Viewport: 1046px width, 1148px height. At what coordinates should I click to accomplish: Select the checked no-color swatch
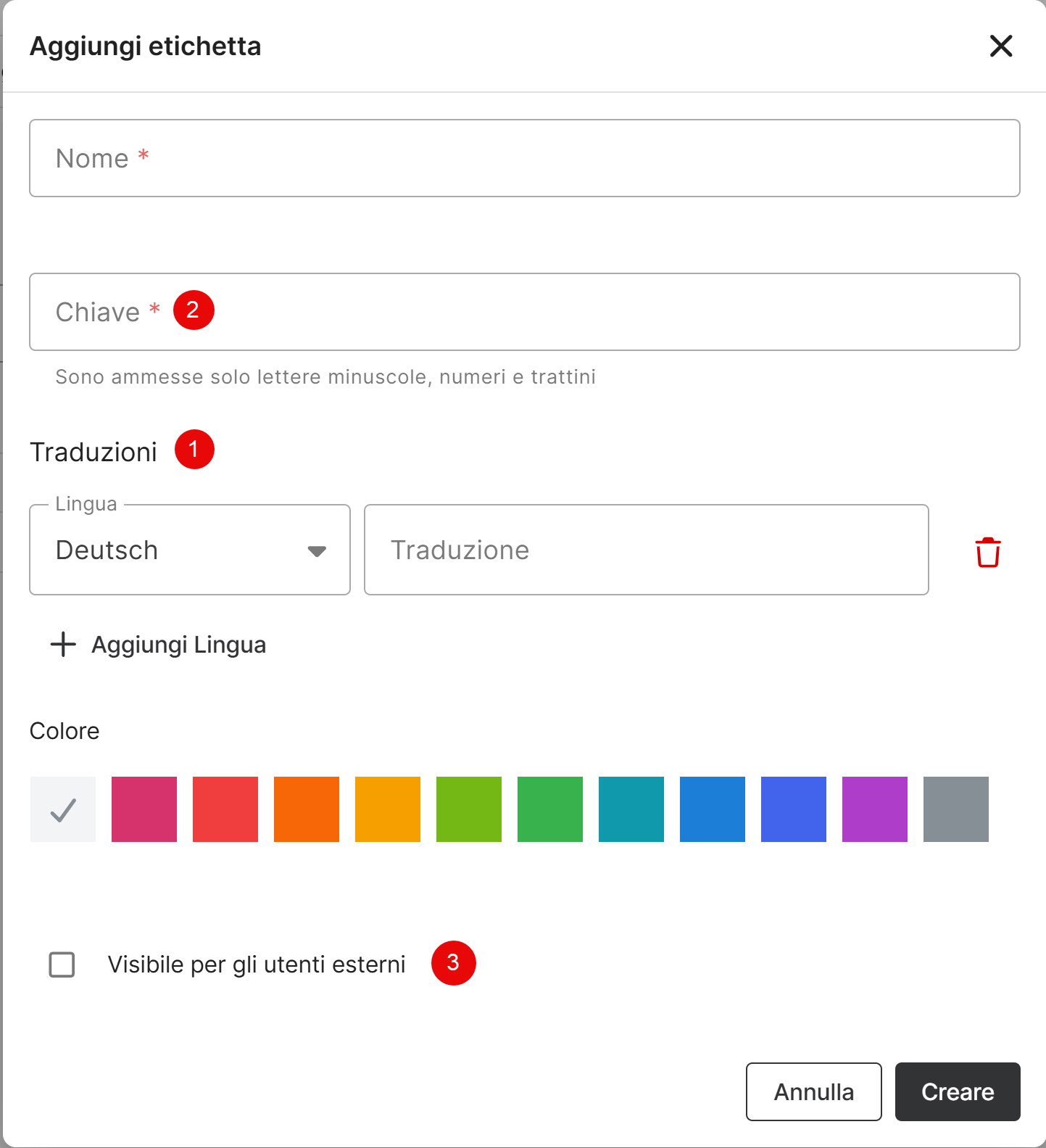(x=63, y=809)
